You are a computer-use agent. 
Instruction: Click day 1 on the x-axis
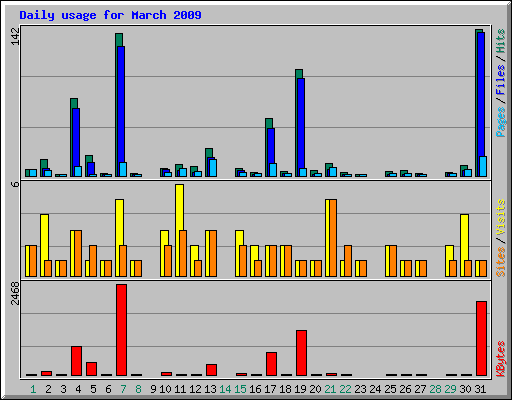(x=33, y=389)
